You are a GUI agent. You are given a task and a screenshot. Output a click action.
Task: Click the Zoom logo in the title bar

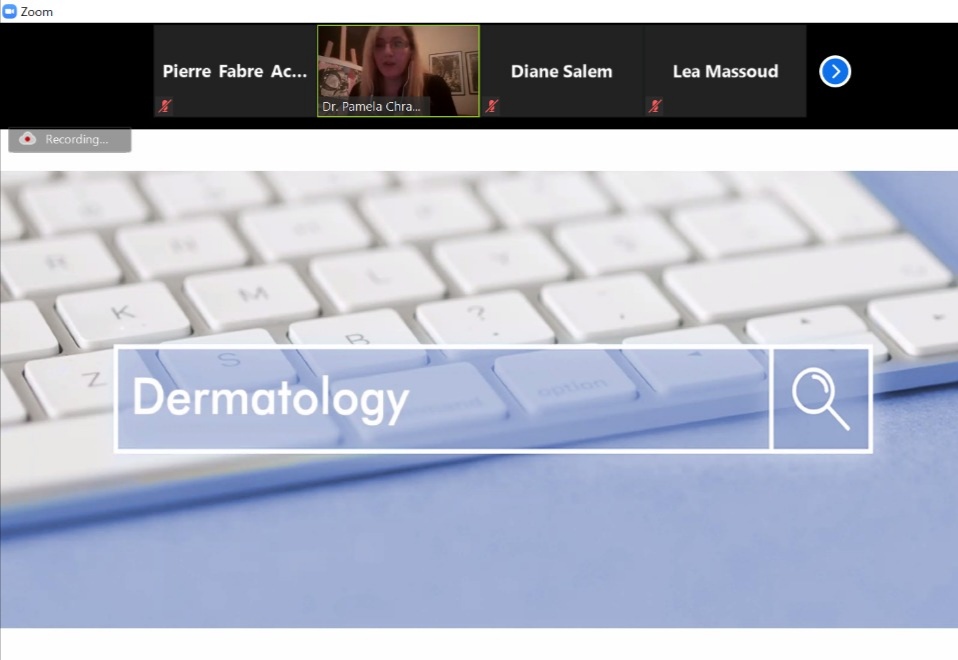click(9, 12)
